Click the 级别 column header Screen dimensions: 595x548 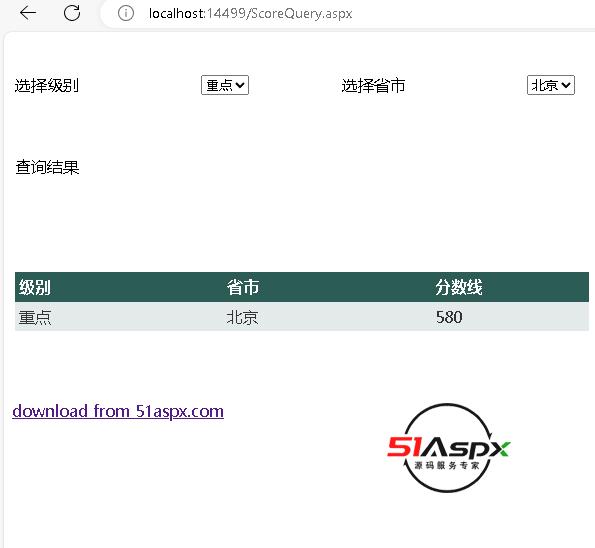(x=35, y=287)
